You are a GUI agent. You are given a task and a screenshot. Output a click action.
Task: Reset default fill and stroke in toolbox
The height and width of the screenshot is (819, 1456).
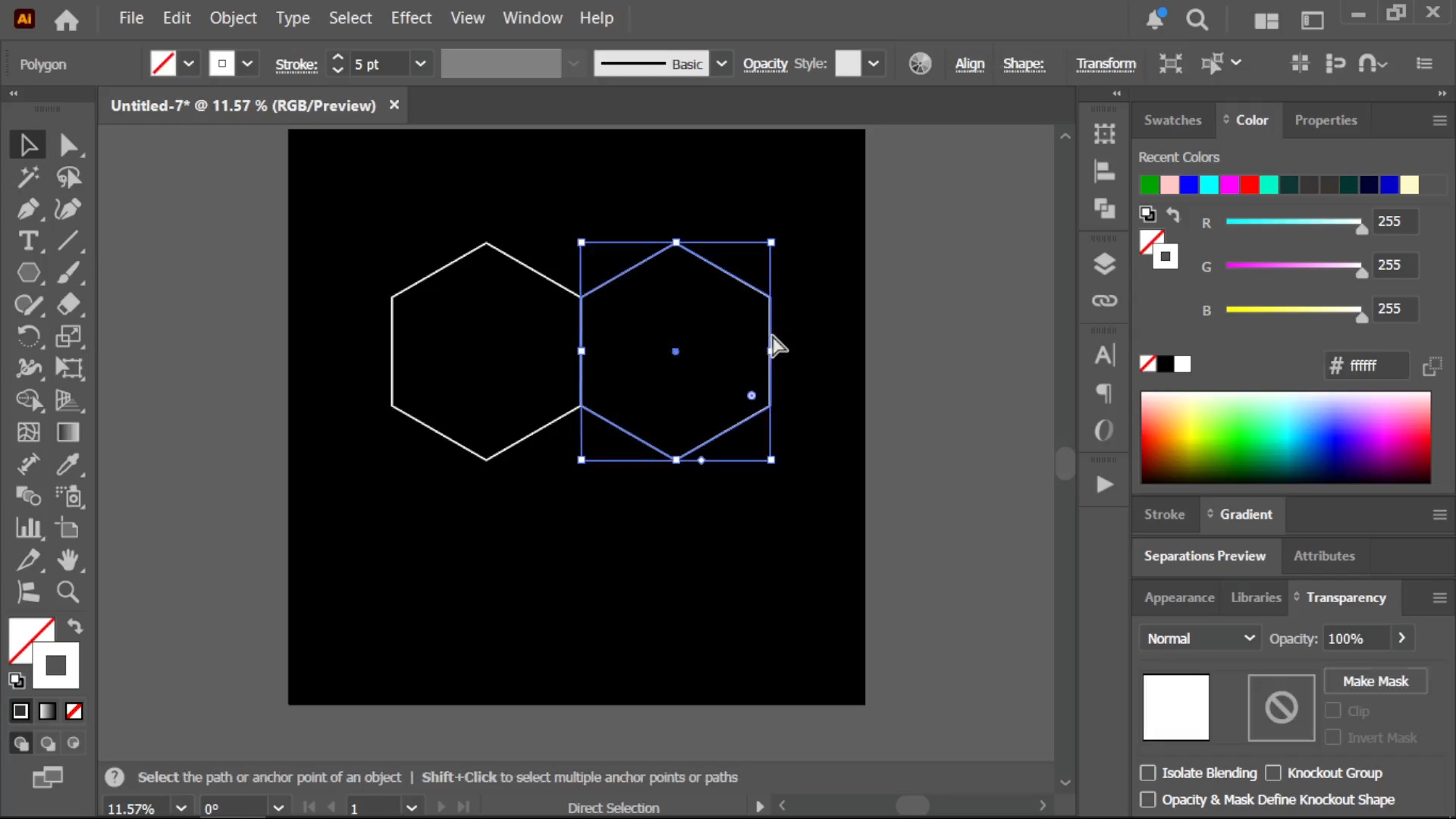click(x=17, y=680)
